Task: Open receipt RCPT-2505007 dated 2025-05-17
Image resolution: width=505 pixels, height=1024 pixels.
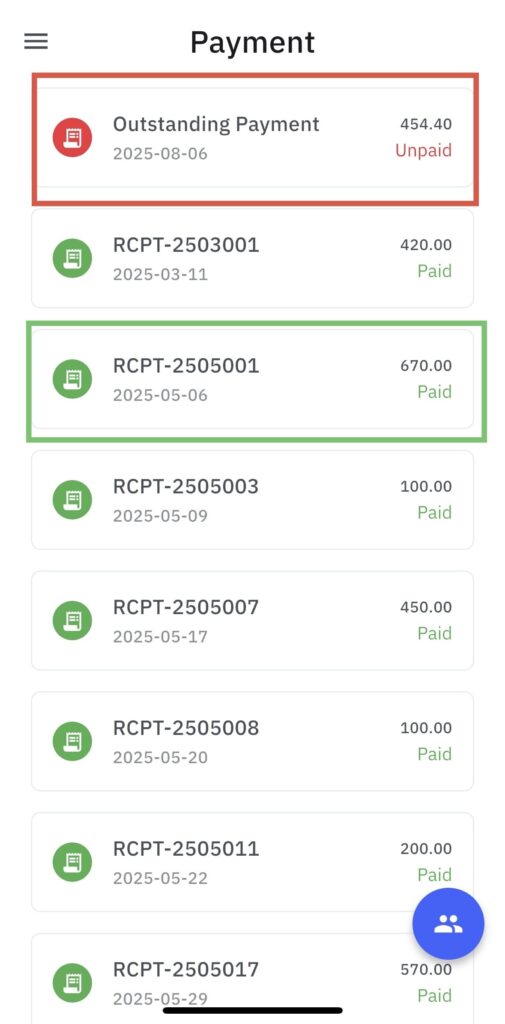Action: point(253,620)
